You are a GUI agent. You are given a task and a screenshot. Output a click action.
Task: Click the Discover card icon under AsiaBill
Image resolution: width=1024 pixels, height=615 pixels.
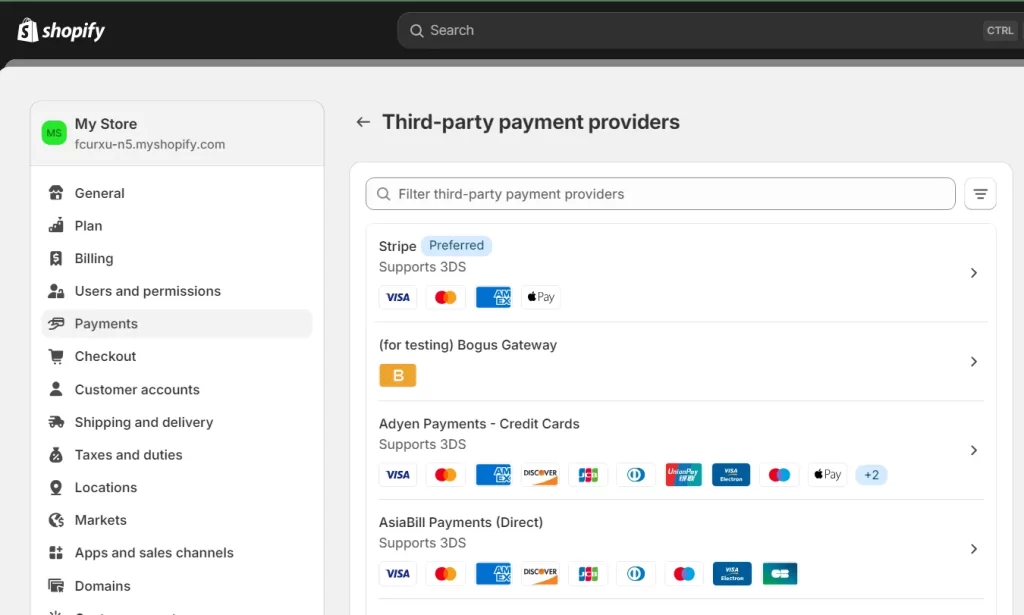coord(540,574)
